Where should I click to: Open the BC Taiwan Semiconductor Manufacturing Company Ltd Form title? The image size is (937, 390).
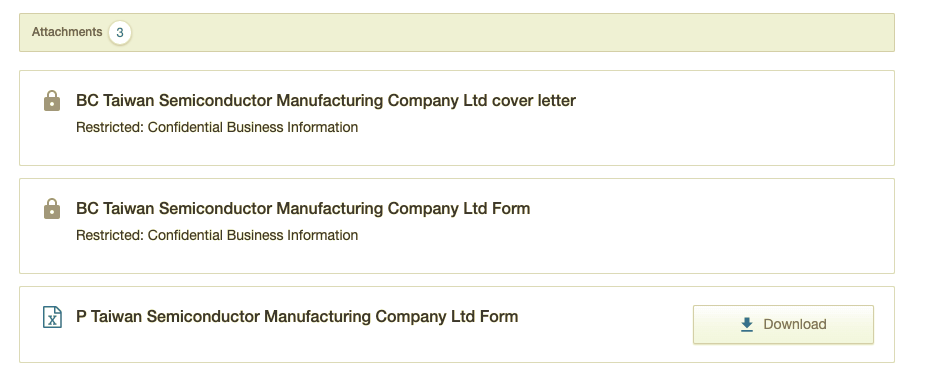point(303,208)
